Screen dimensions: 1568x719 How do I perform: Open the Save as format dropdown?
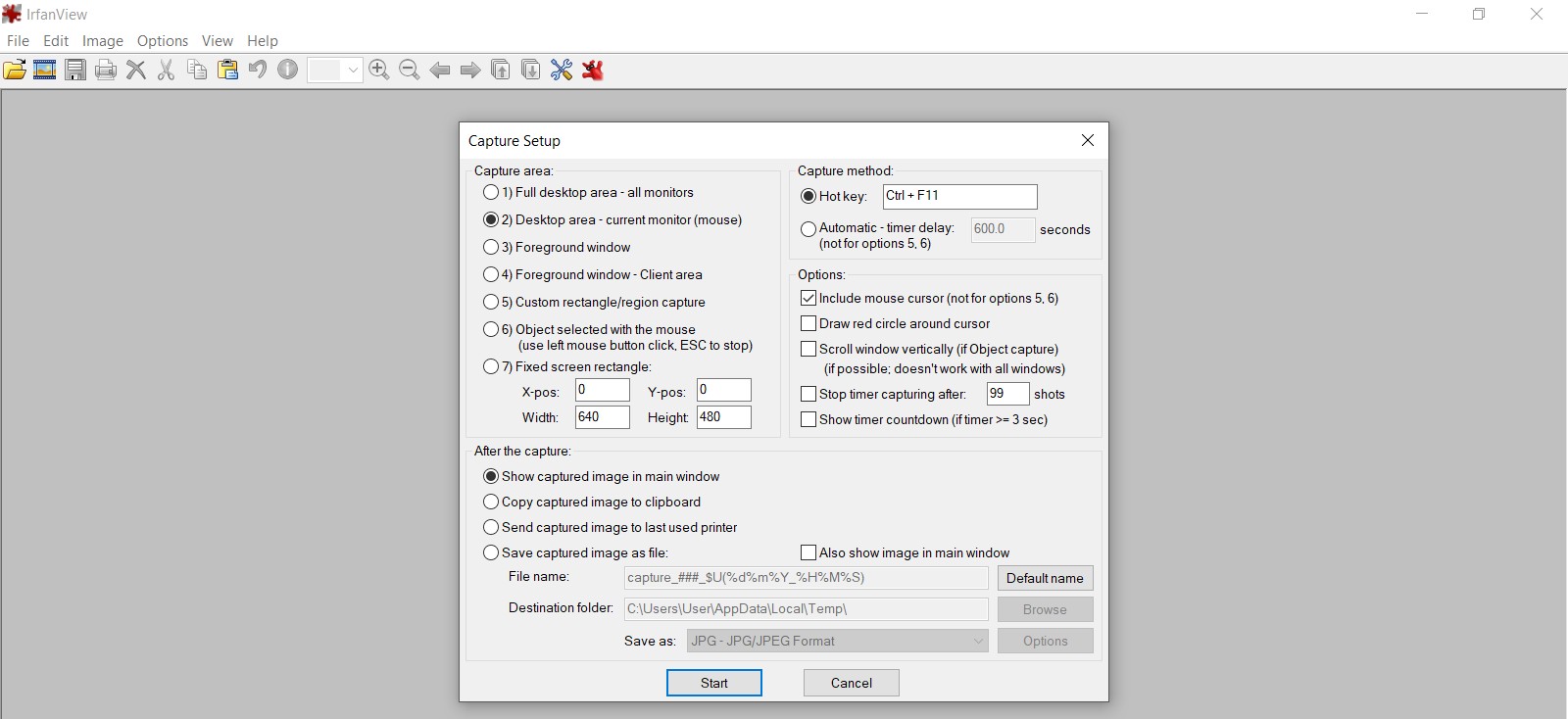coord(837,641)
